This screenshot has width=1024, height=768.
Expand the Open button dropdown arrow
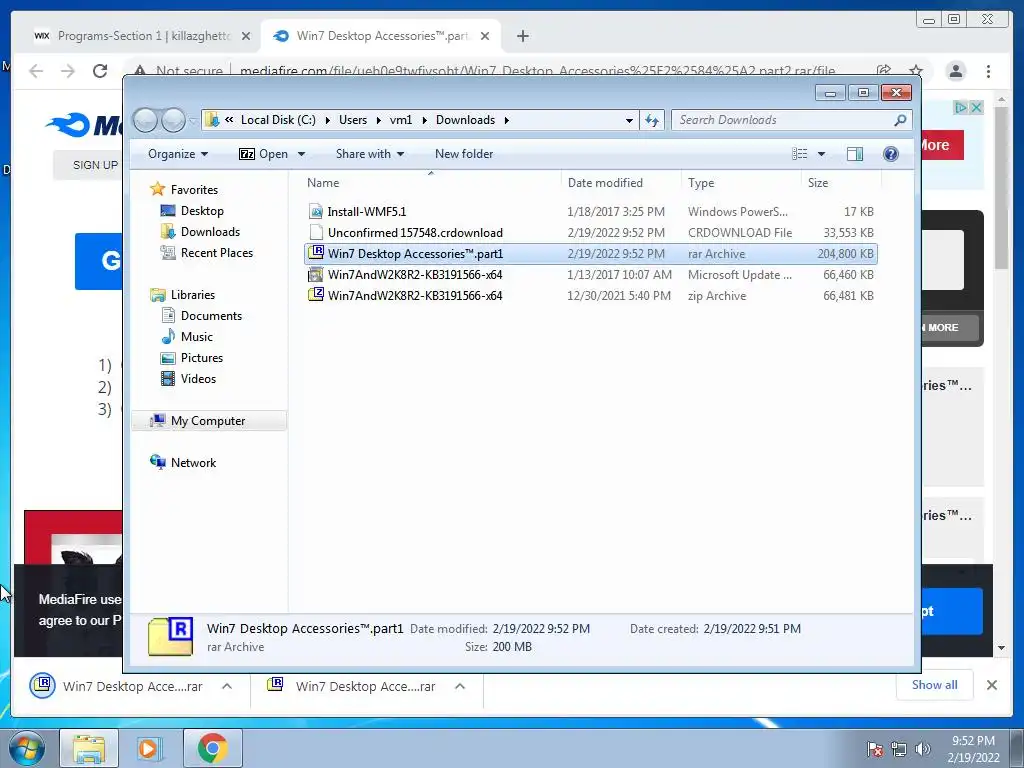301,154
